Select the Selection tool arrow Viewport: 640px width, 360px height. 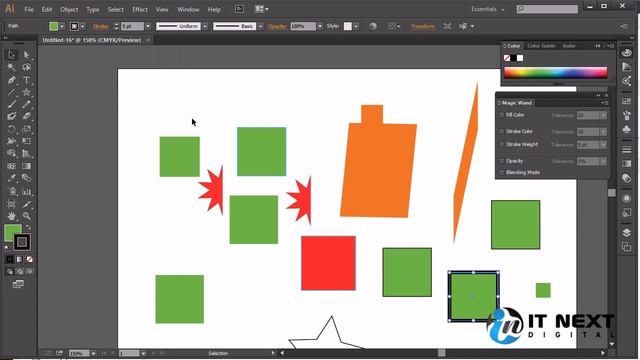pyautogui.click(x=11, y=55)
